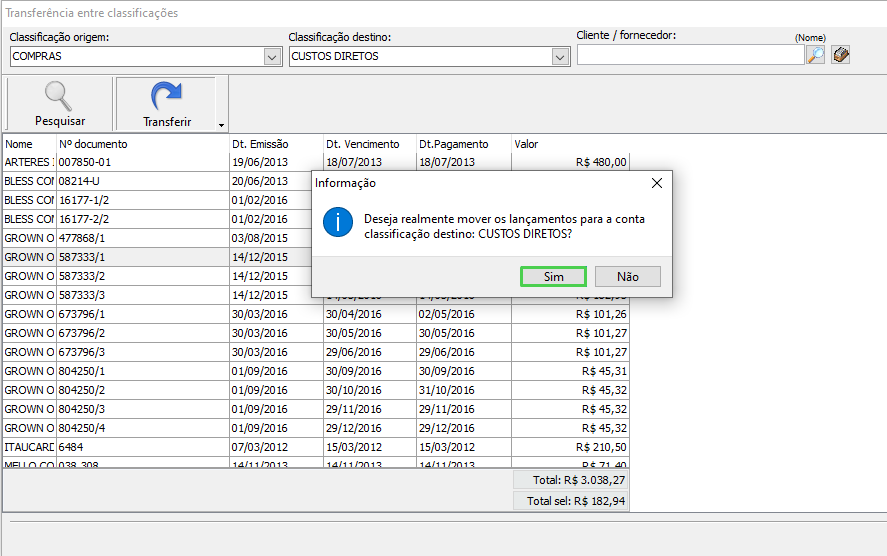The width and height of the screenshot is (887, 556).
Task: Click ITAUCARD name cell
Action: click(29, 447)
